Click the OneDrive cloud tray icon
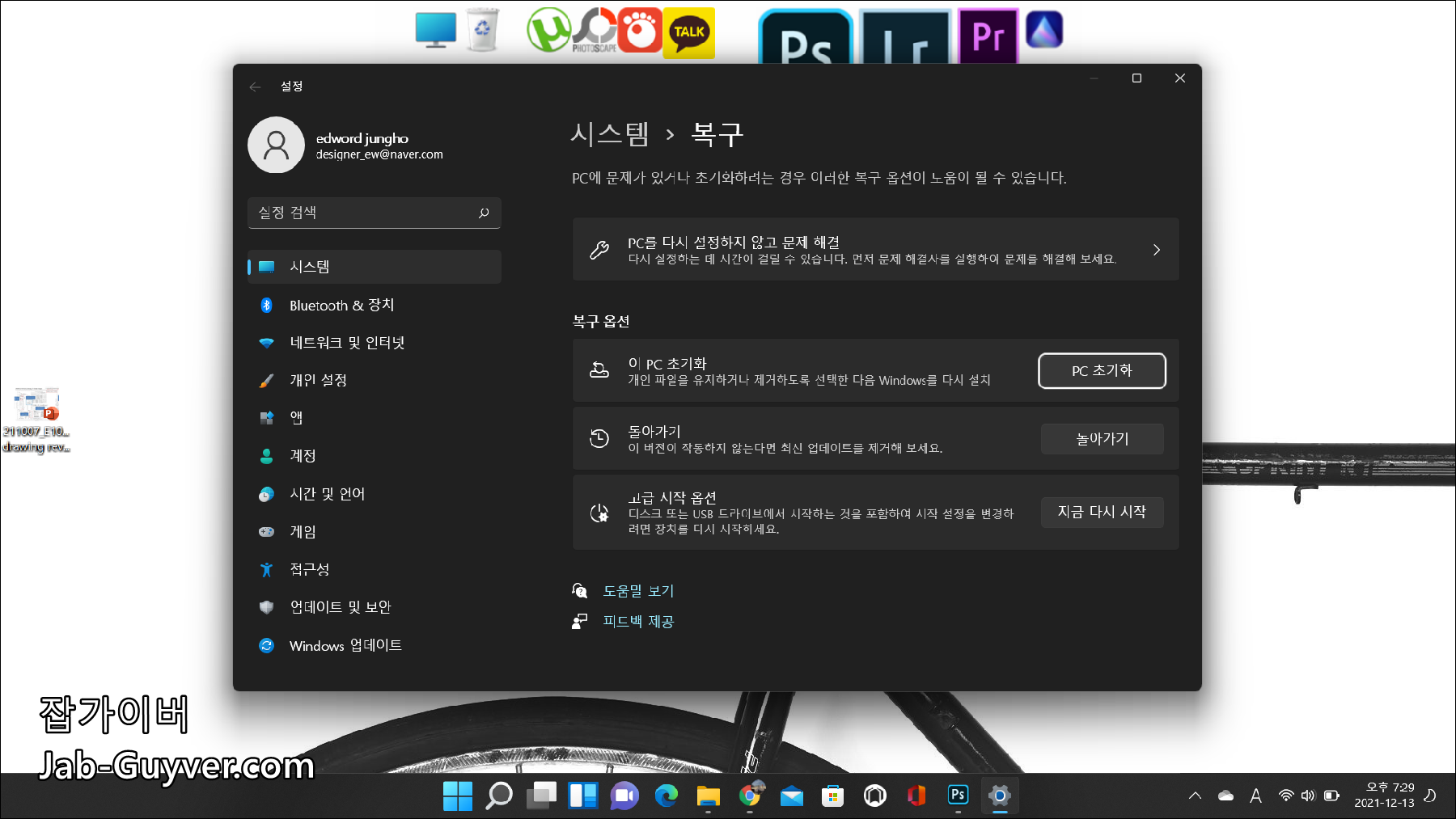Image resolution: width=1456 pixels, height=819 pixels. [x=1226, y=796]
